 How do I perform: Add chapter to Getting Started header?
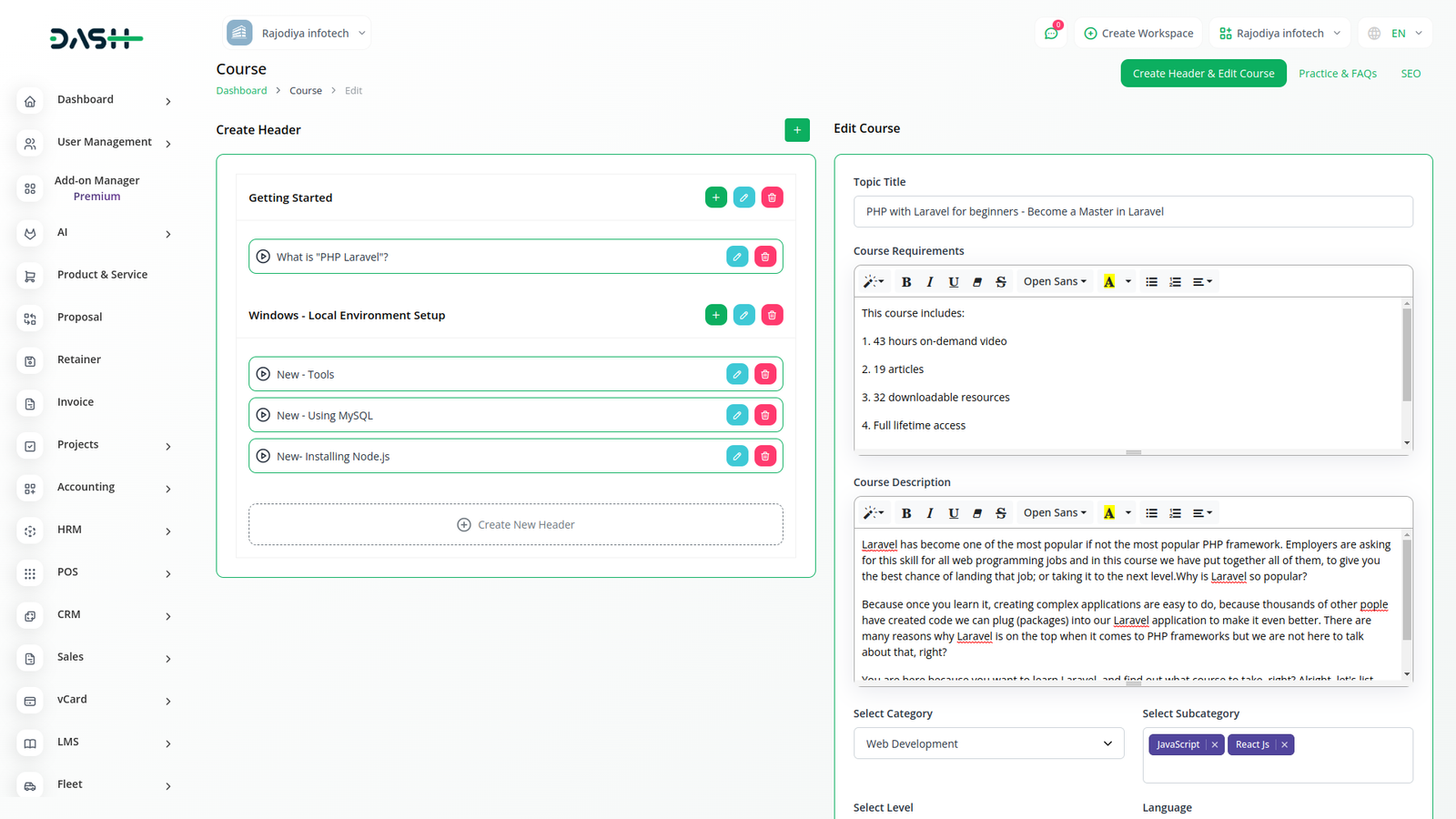tap(716, 197)
